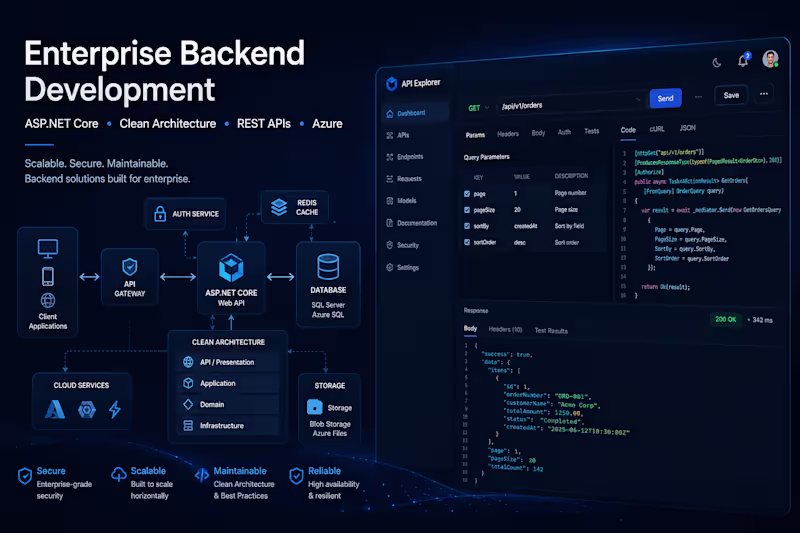
Task: Uncheck the sortOrder parameter checkbox
Action: 467,242
